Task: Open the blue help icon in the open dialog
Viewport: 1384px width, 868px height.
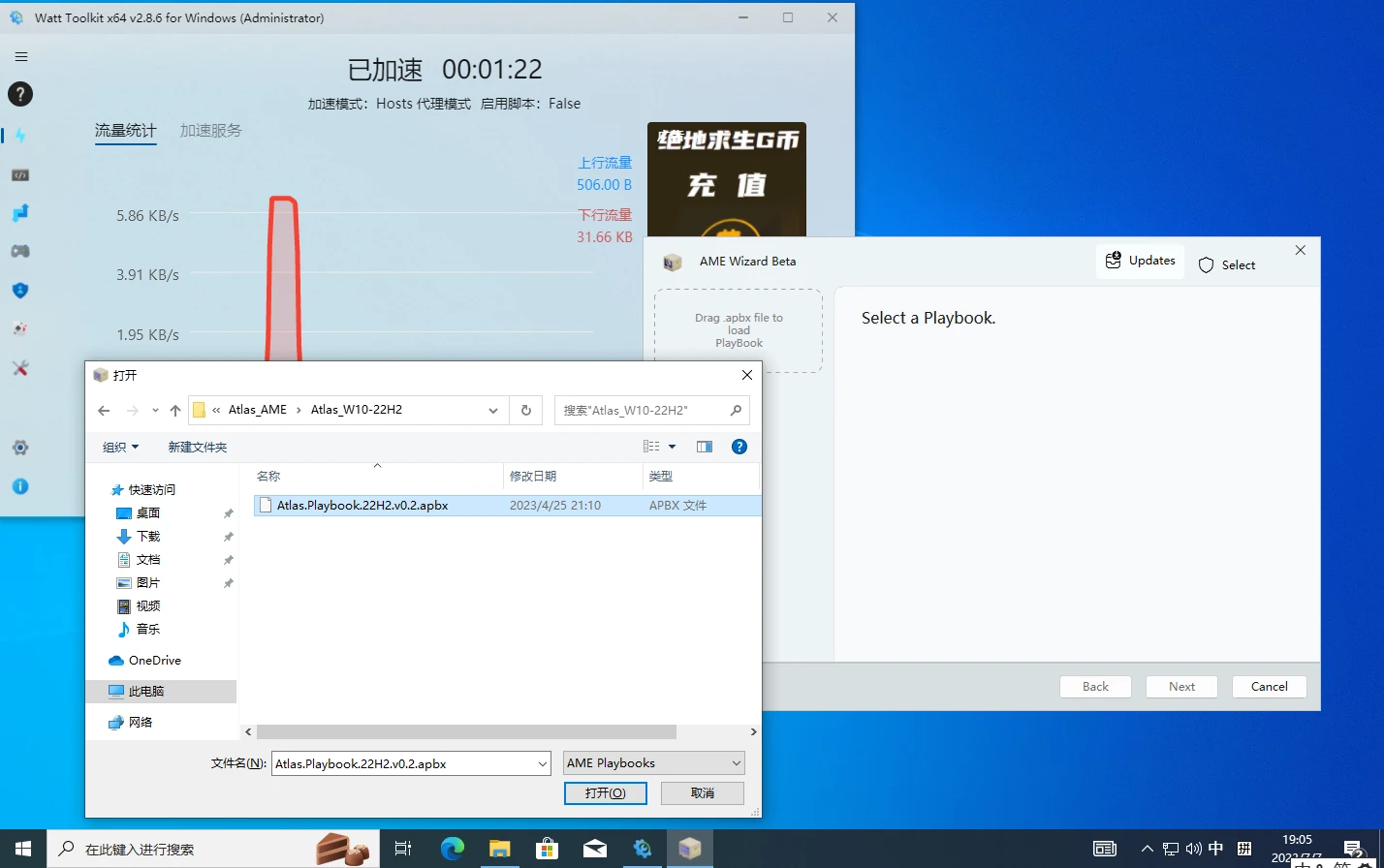Action: [x=739, y=447]
